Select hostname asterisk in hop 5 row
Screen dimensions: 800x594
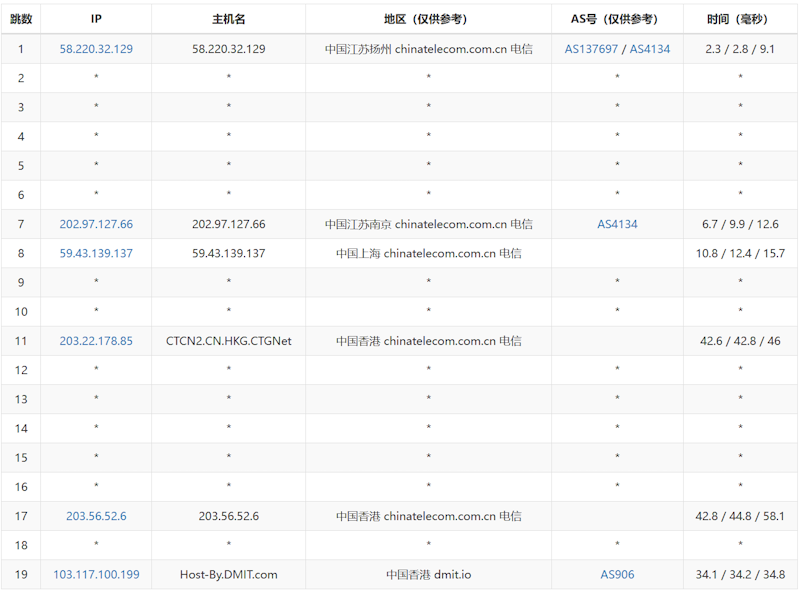point(229,164)
